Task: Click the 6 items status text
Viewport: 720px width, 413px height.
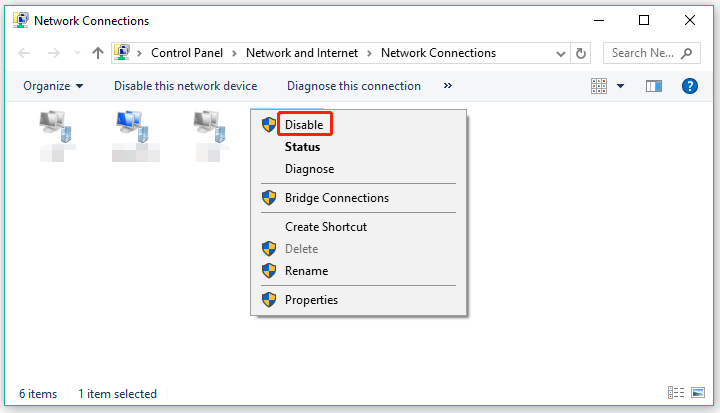Action: [x=38, y=394]
